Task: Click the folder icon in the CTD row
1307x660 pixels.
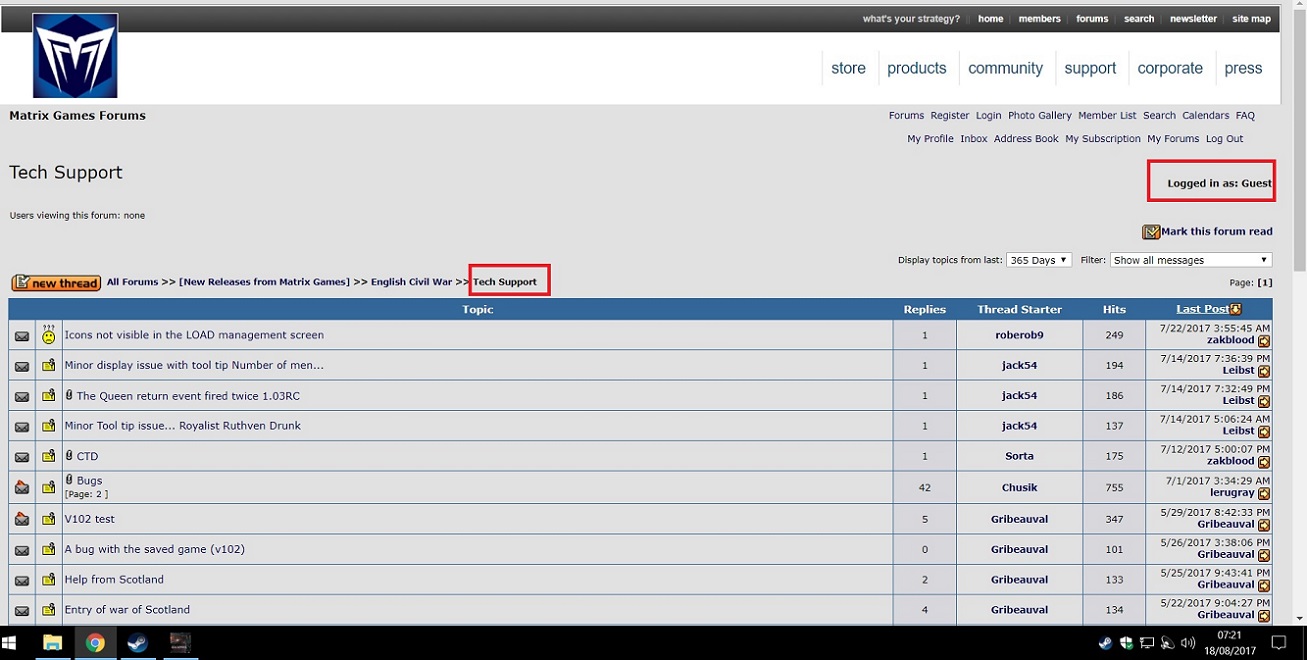Action: click(48, 456)
